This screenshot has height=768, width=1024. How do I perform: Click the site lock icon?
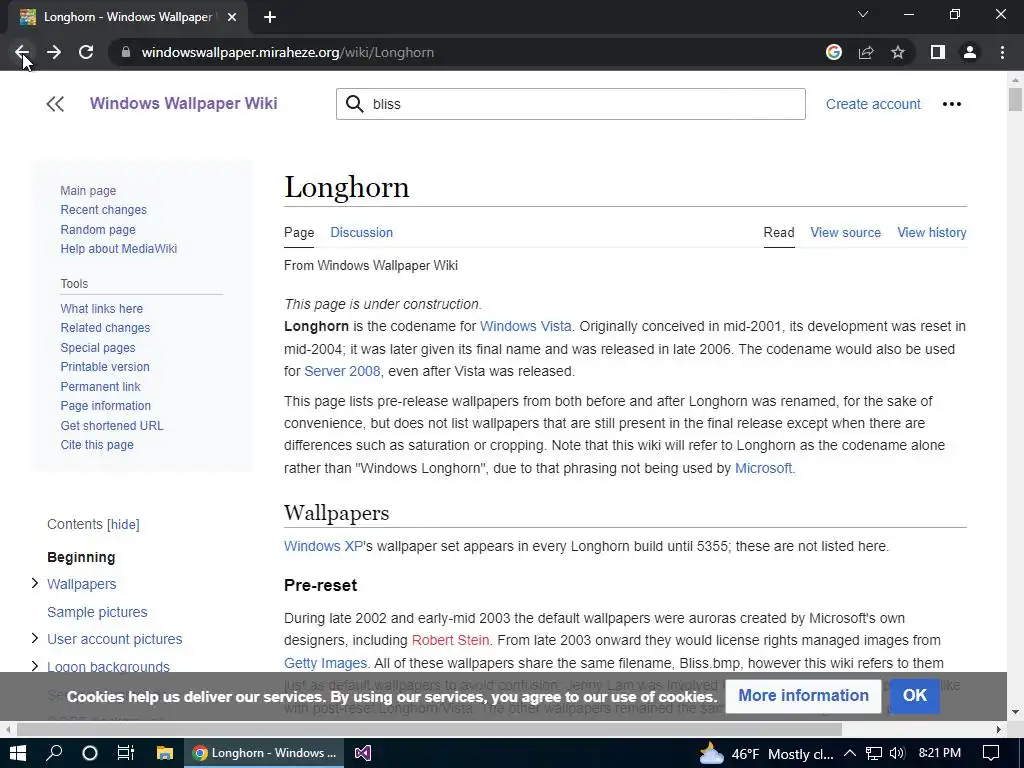[x=126, y=52]
